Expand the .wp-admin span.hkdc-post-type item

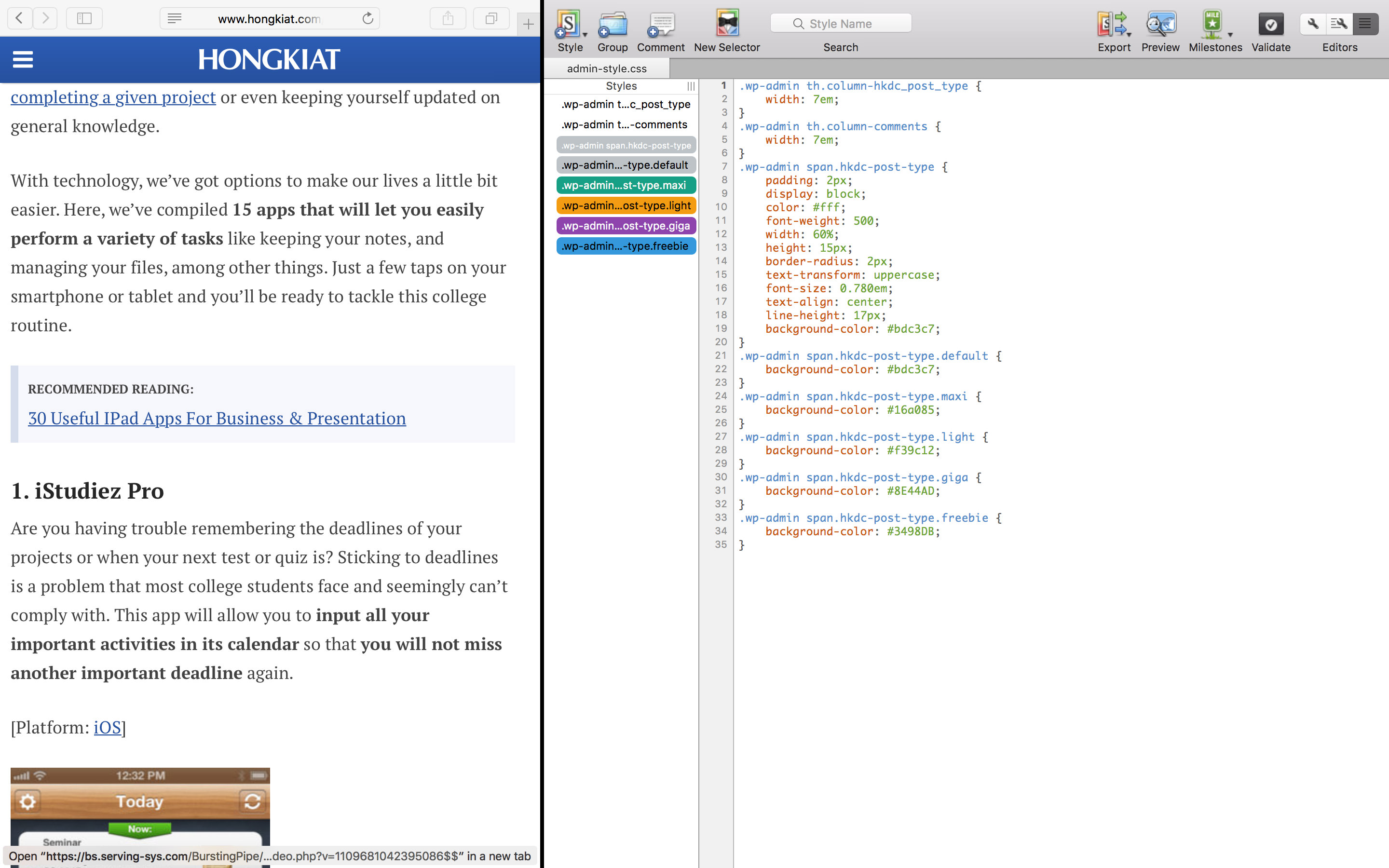pyautogui.click(x=625, y=144)
